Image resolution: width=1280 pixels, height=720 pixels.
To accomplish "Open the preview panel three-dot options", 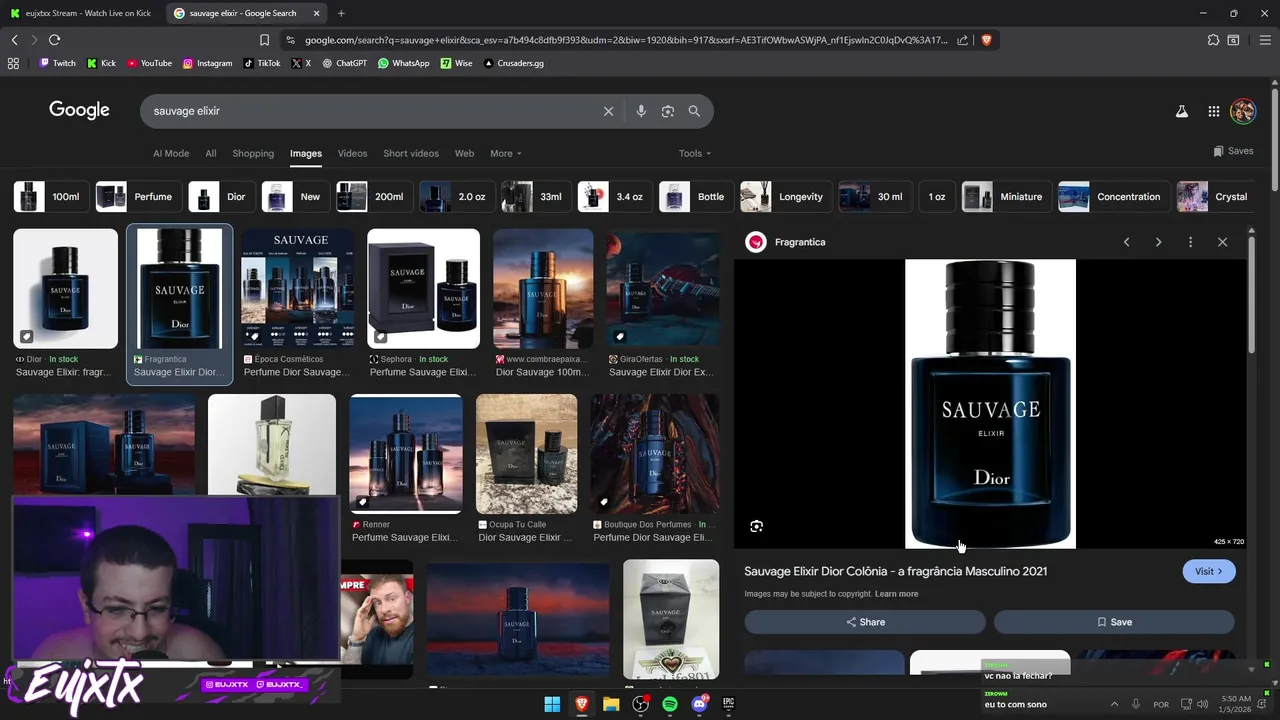I will click(x=1190, y=242).
